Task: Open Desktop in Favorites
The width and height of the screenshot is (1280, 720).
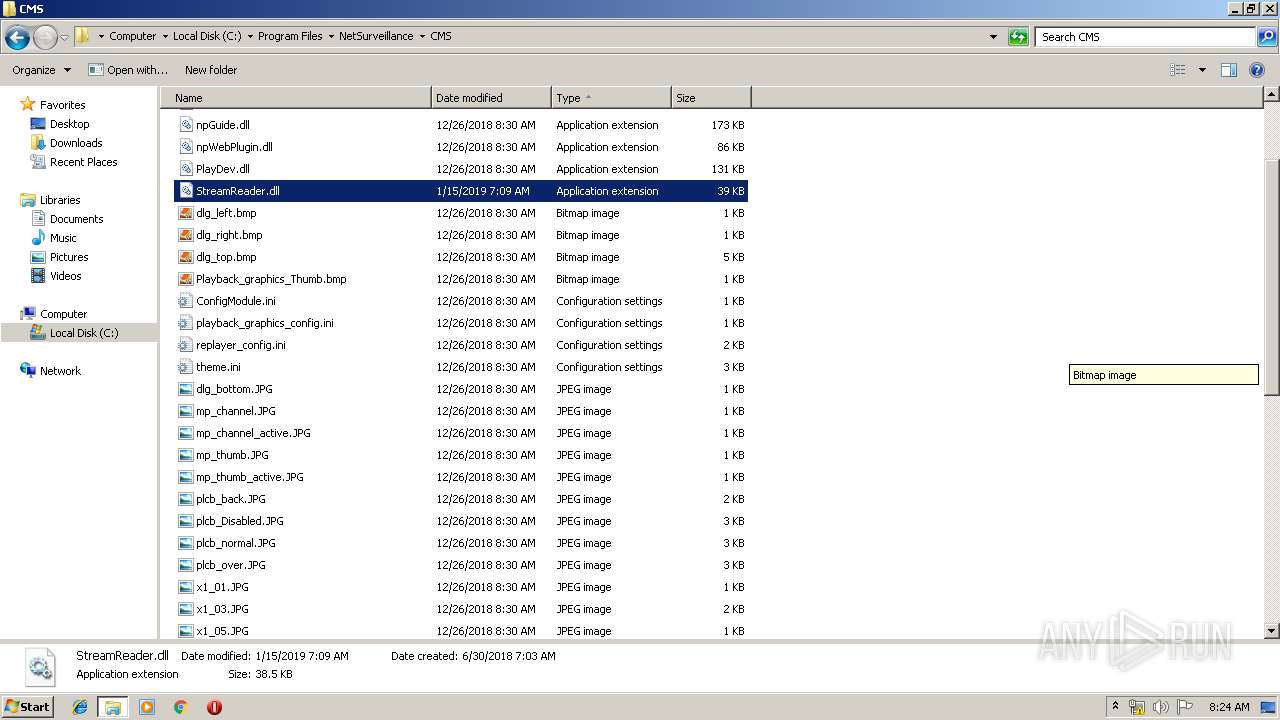Action: tap(69, 124)
